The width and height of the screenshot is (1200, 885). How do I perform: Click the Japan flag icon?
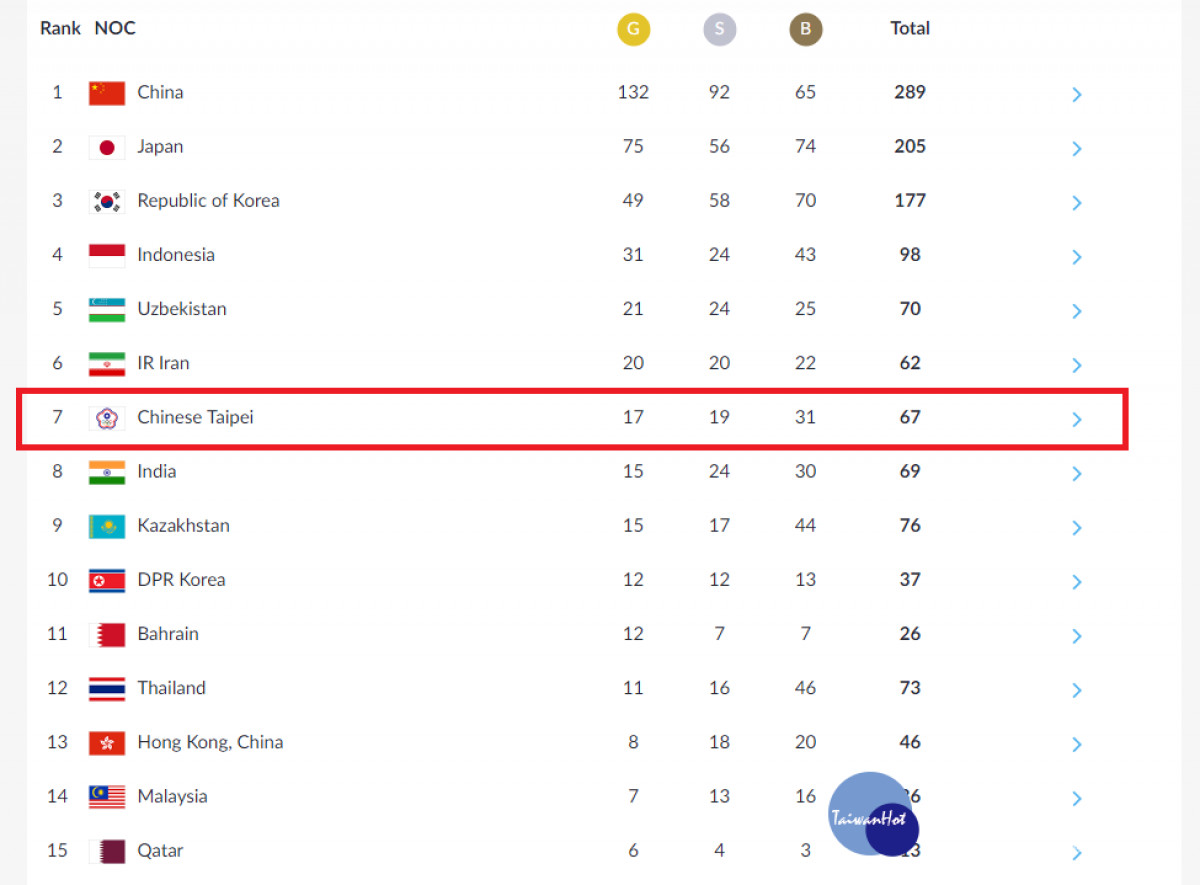click(x=107, y=147)
